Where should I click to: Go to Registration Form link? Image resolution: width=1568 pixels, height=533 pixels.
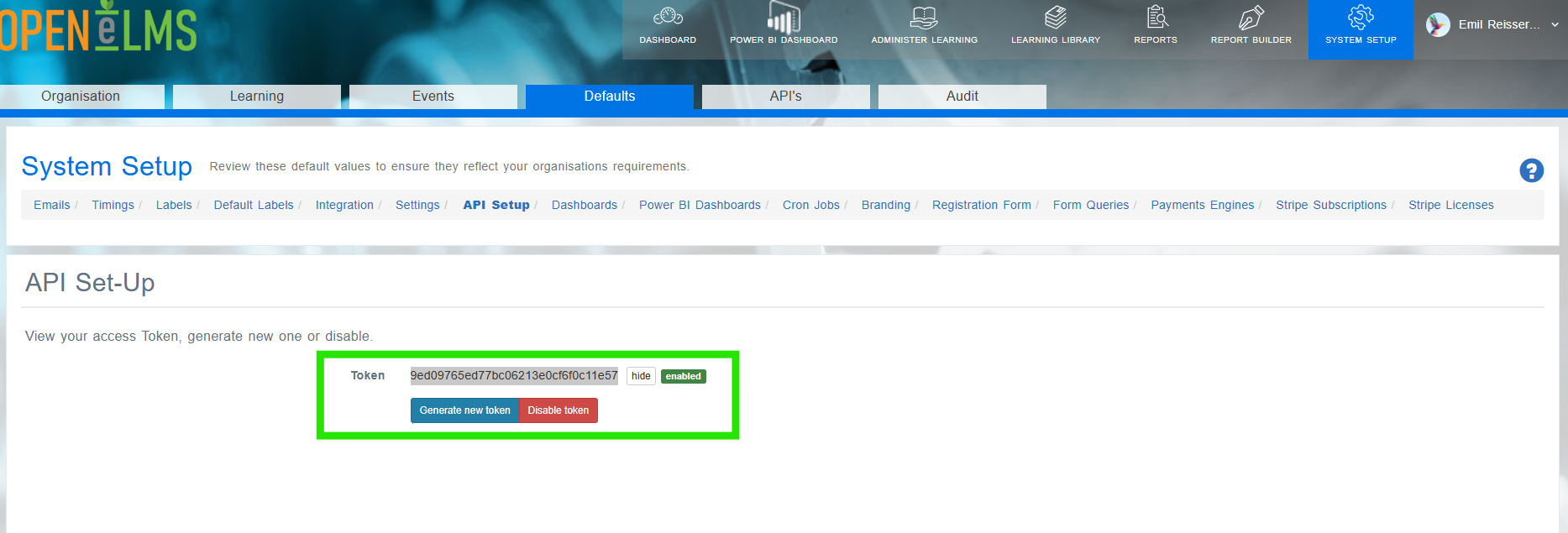982,205
